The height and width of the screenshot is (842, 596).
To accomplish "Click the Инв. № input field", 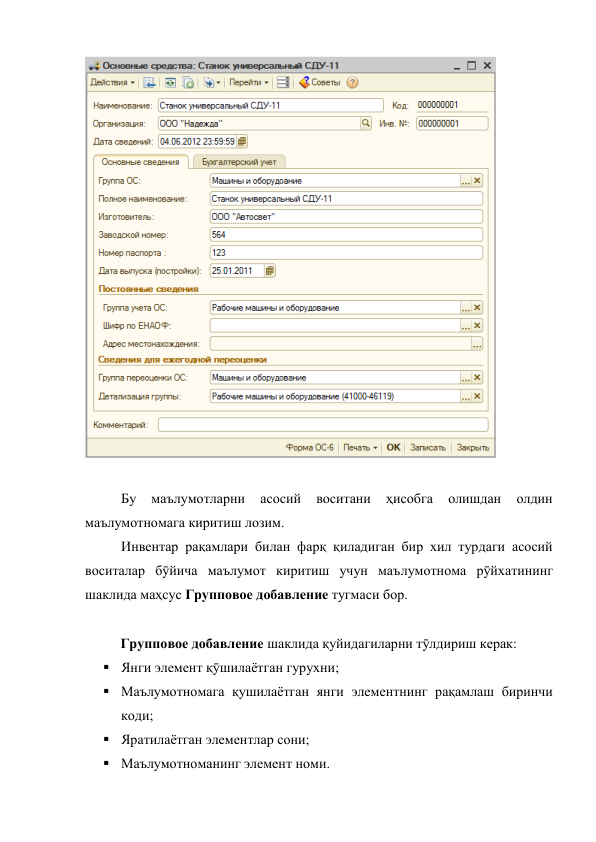I will pyautogui.click(x=452, y=124).
